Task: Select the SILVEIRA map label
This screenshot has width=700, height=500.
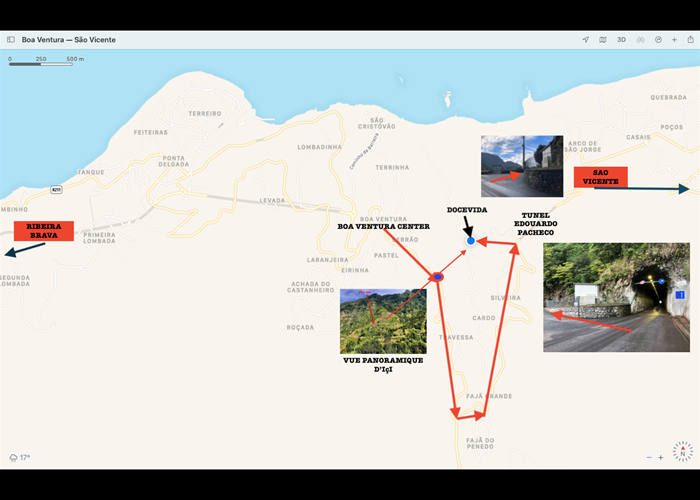Action: (505, 297)
